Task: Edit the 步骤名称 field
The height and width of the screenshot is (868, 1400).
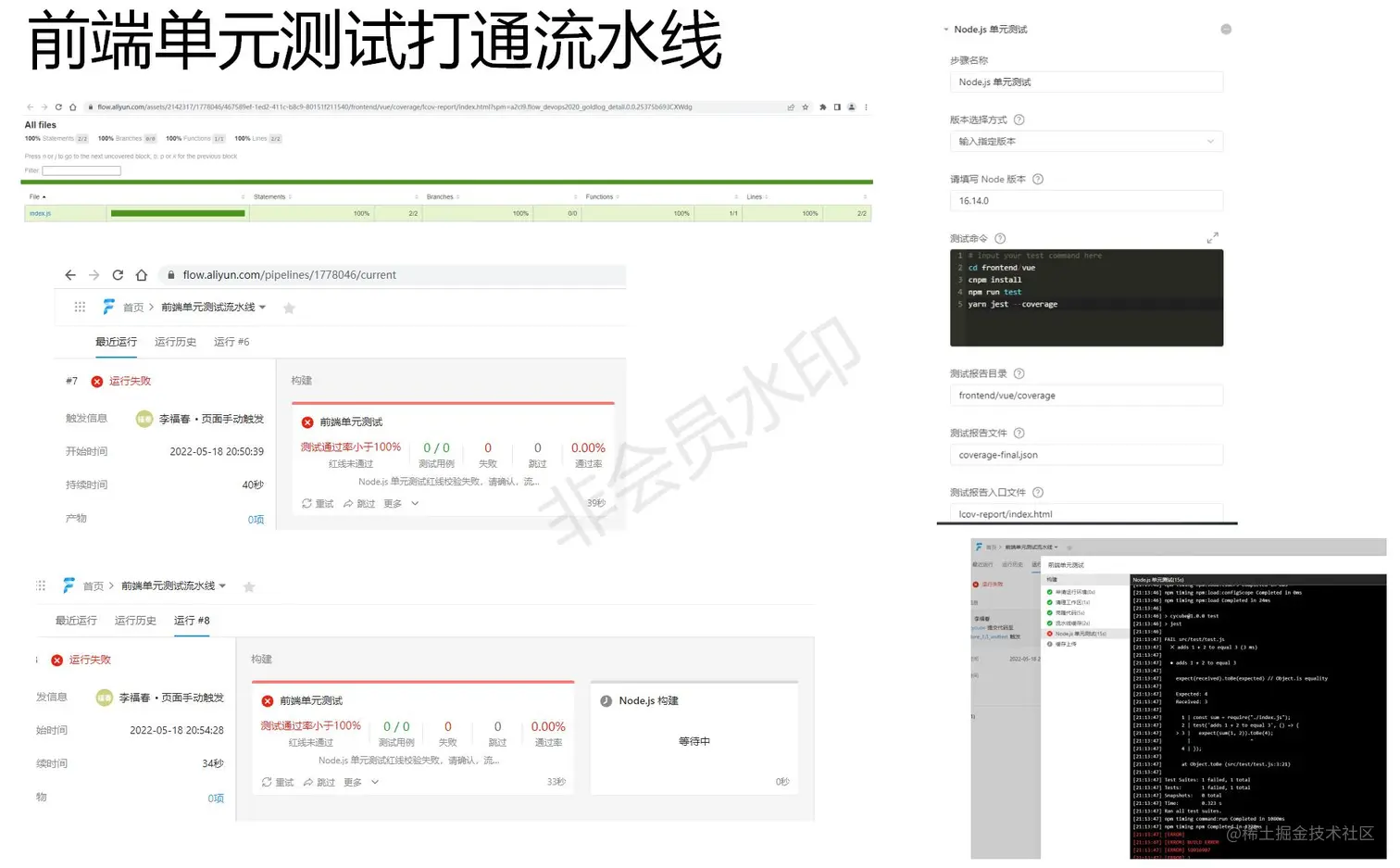Action: [x=1086, y=82]
